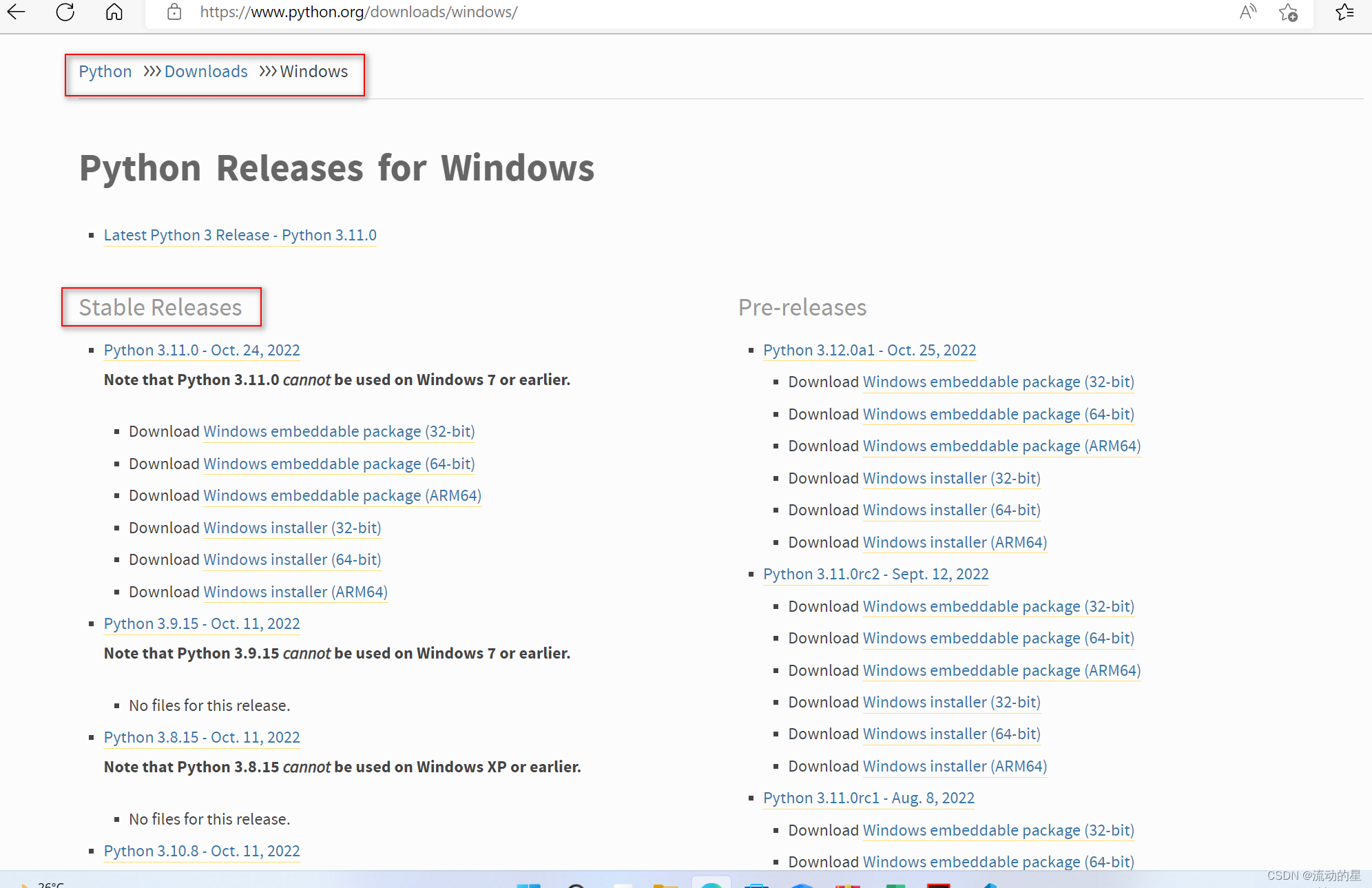The image size is (1372, 888).
Task: Open Windows Start button on taskbar
Action: 529,885
